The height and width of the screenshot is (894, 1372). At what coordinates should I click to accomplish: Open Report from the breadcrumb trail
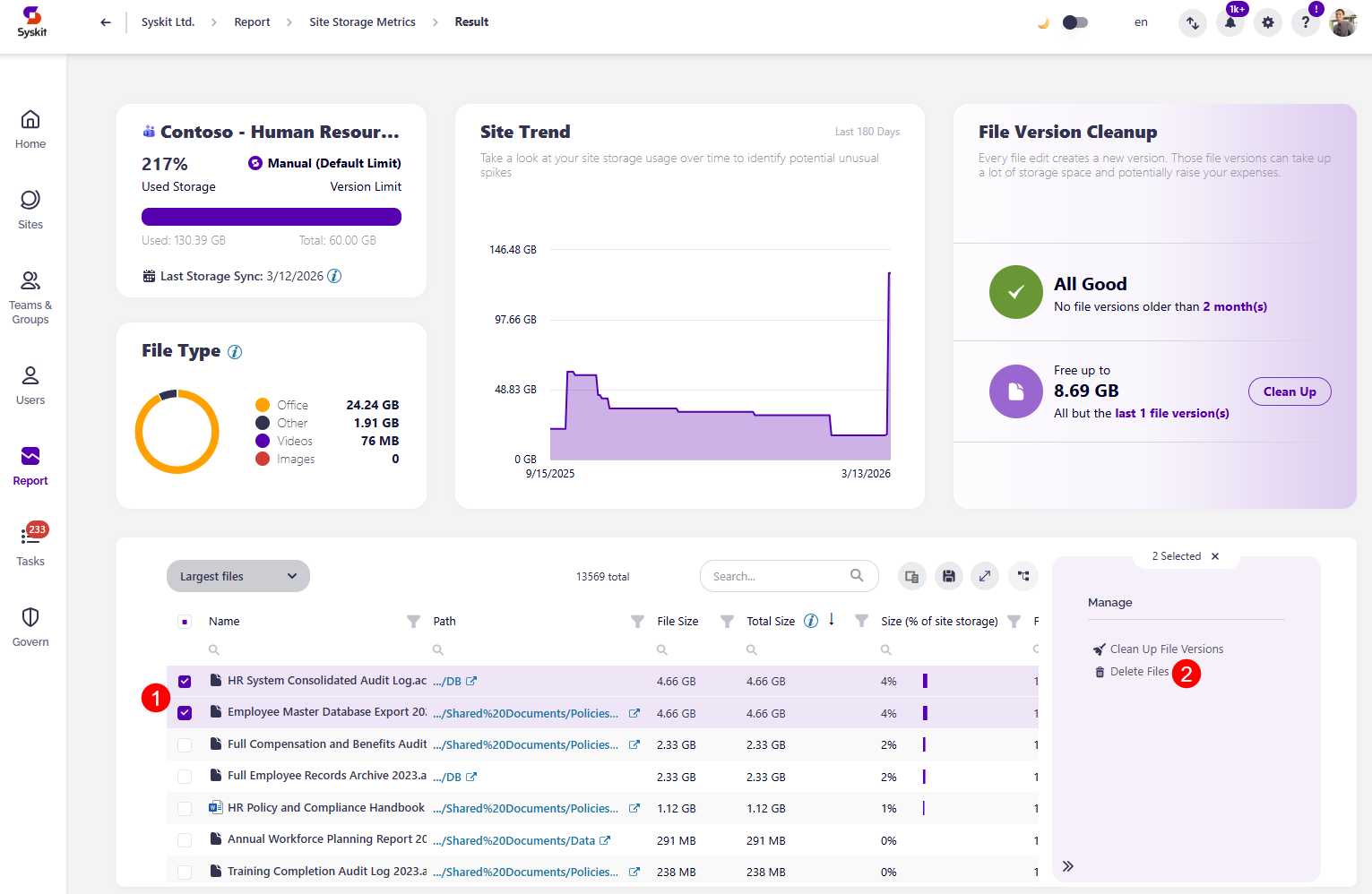252,21
